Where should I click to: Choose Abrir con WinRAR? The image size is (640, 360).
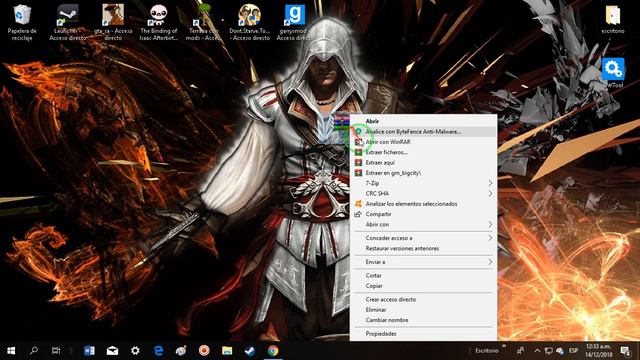424,142
